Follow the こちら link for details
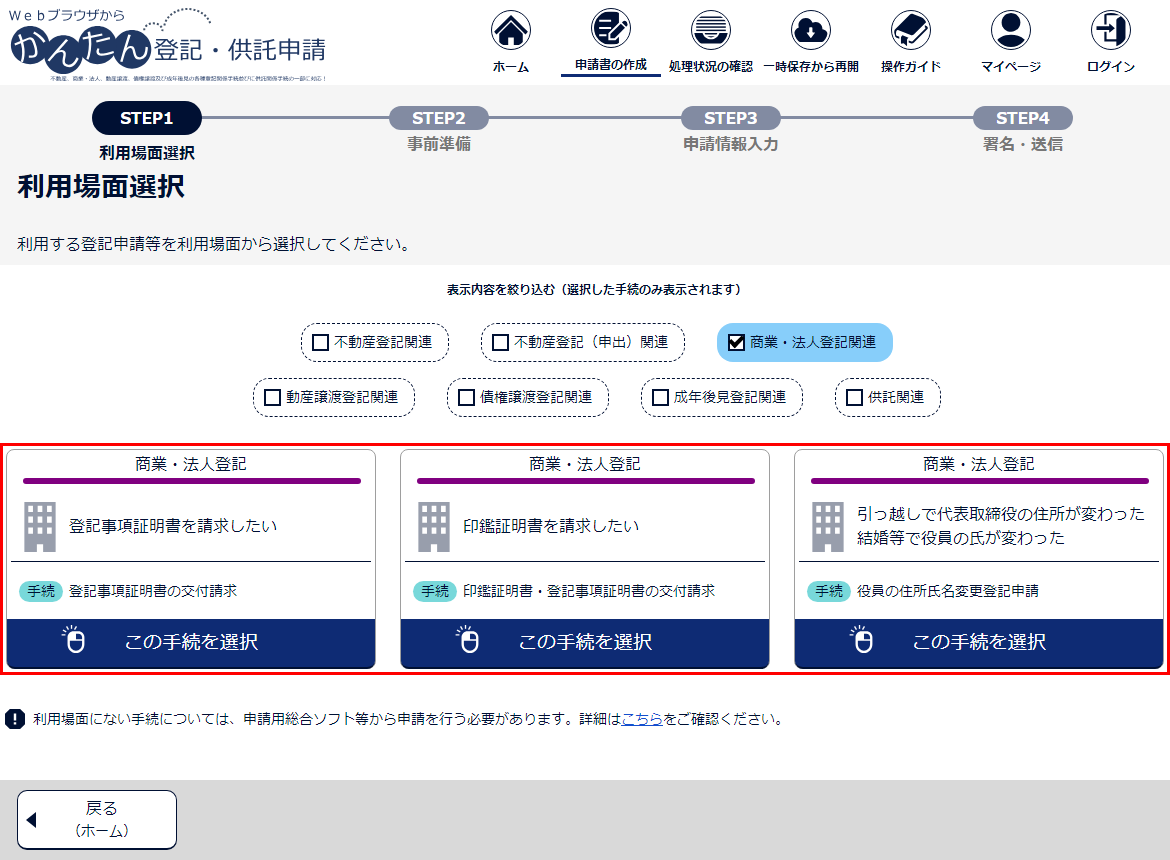Screen dimensions: 1170x860 (x=642, y=718)
